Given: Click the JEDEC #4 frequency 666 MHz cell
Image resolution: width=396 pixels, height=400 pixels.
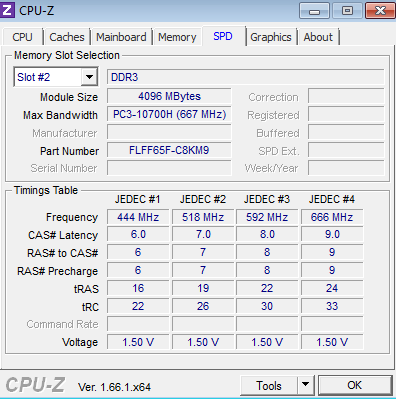Looking at the screenshot, I should [332, 217].
